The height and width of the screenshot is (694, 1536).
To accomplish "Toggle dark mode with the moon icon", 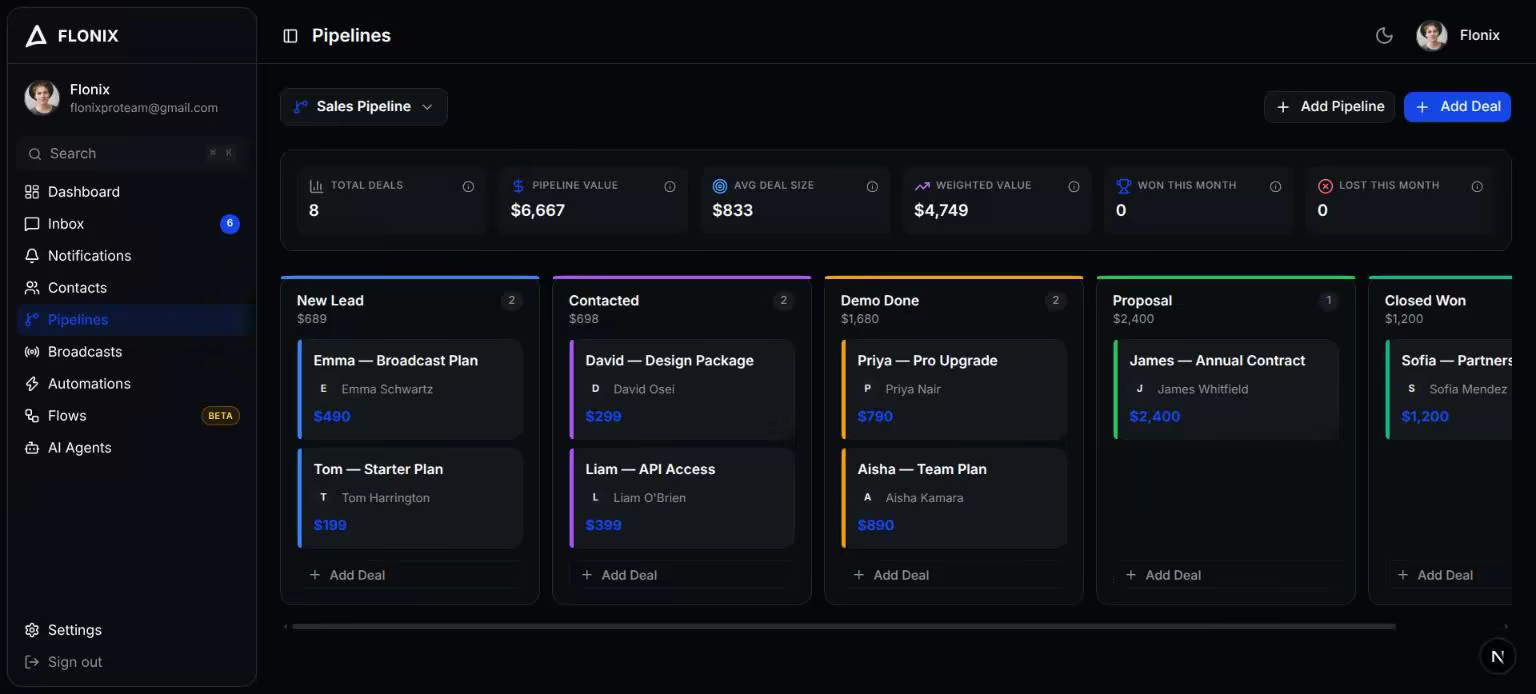I will pyautogui.click(x=1384, y=36).
